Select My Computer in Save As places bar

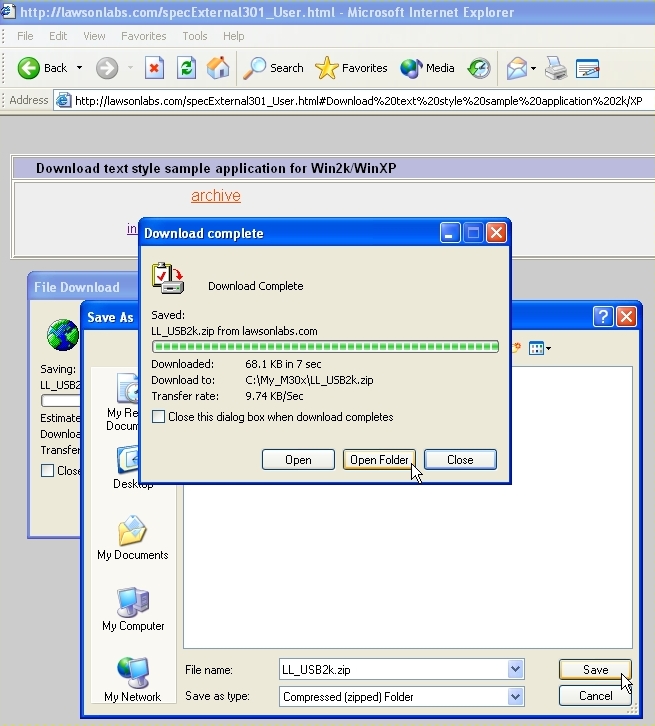(133, 609)
